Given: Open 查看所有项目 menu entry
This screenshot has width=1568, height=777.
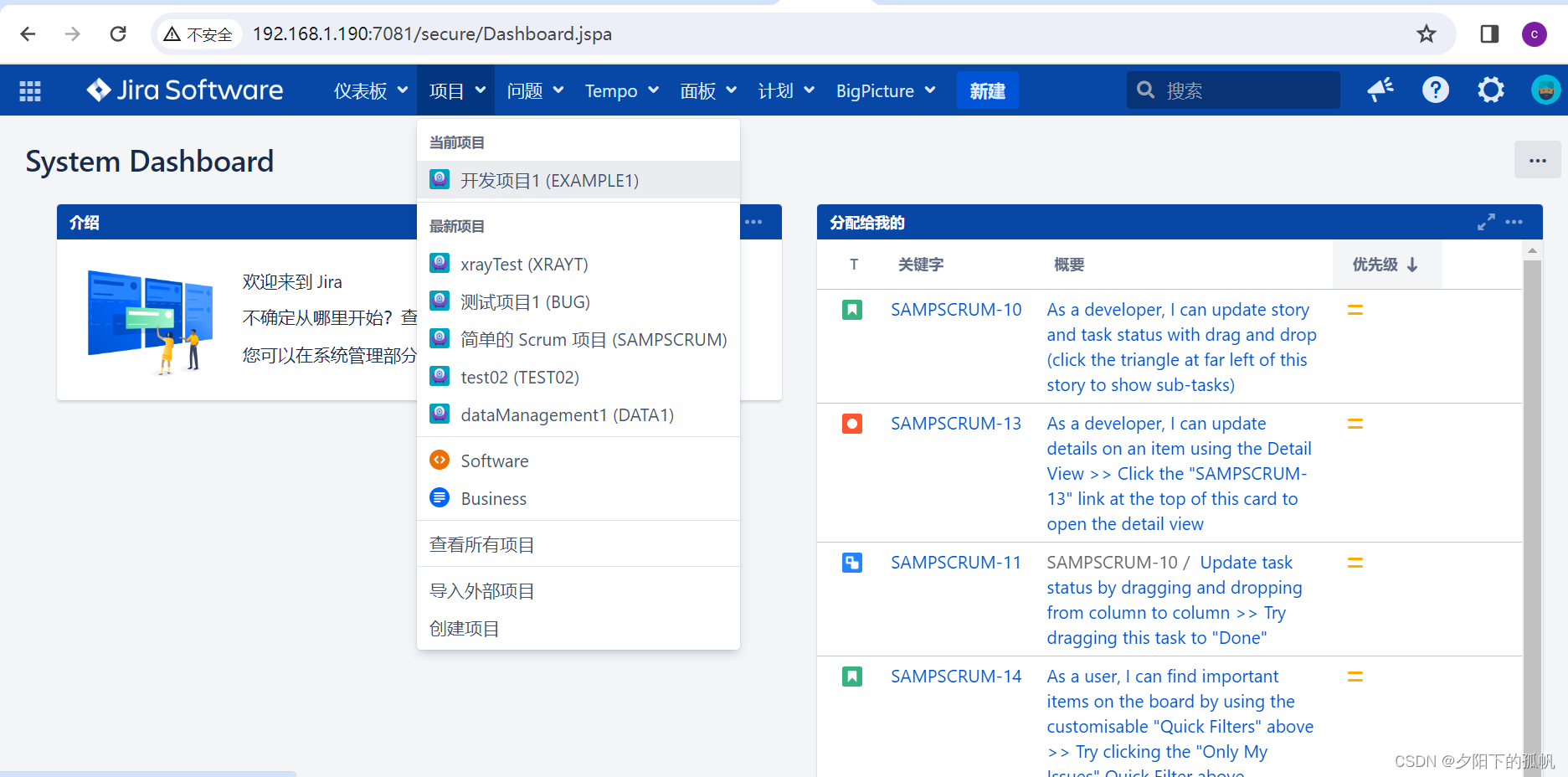Looking at the screenshot, I should 578,544.
